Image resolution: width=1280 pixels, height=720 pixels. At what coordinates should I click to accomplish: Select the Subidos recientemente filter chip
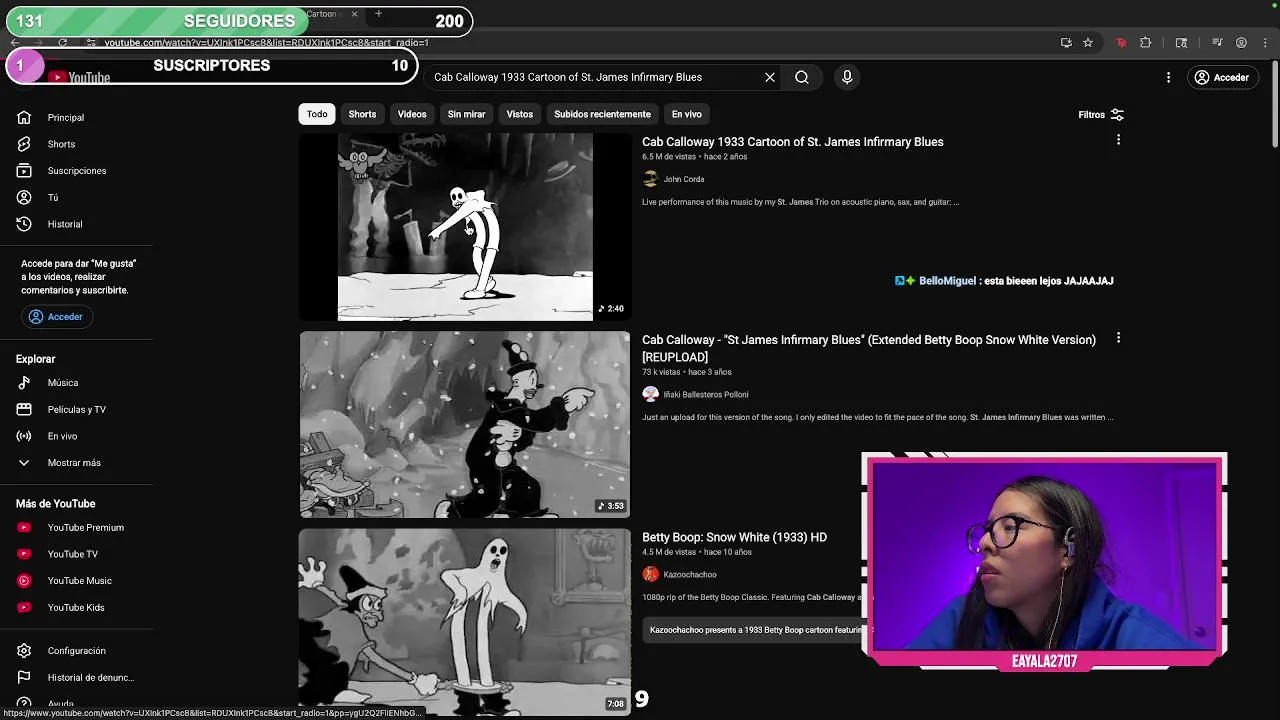pos(602,114)
